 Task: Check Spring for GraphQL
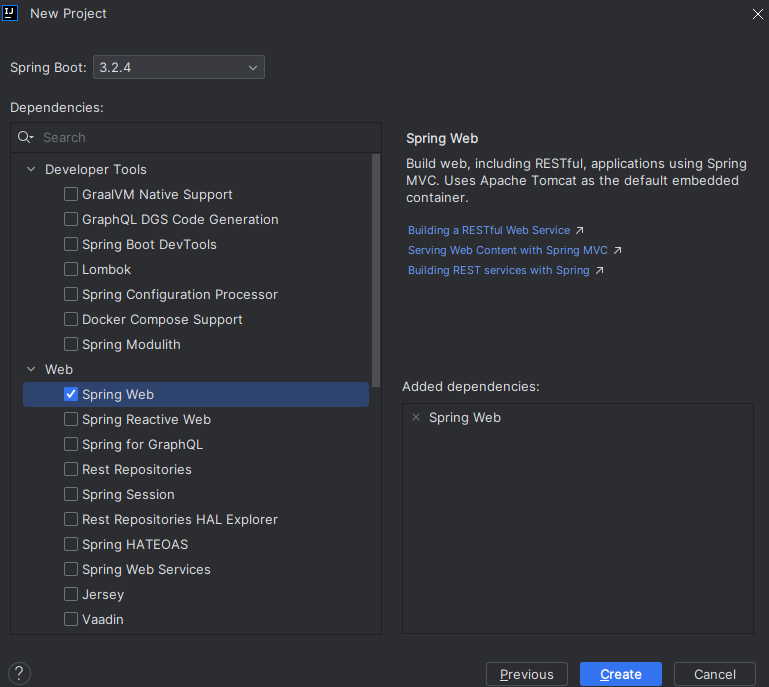click(71, 444)
